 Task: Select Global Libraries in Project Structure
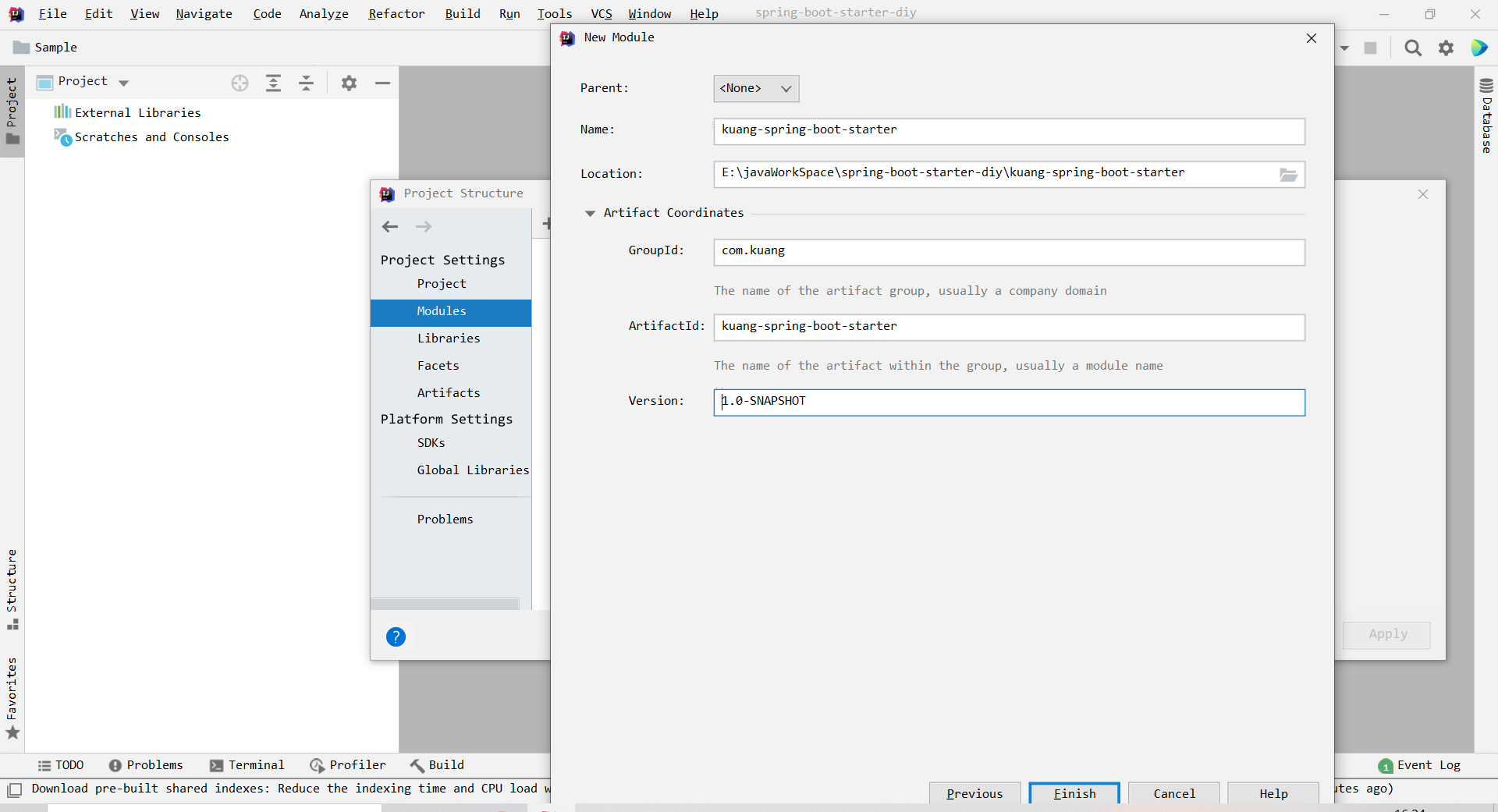[473, 470]
